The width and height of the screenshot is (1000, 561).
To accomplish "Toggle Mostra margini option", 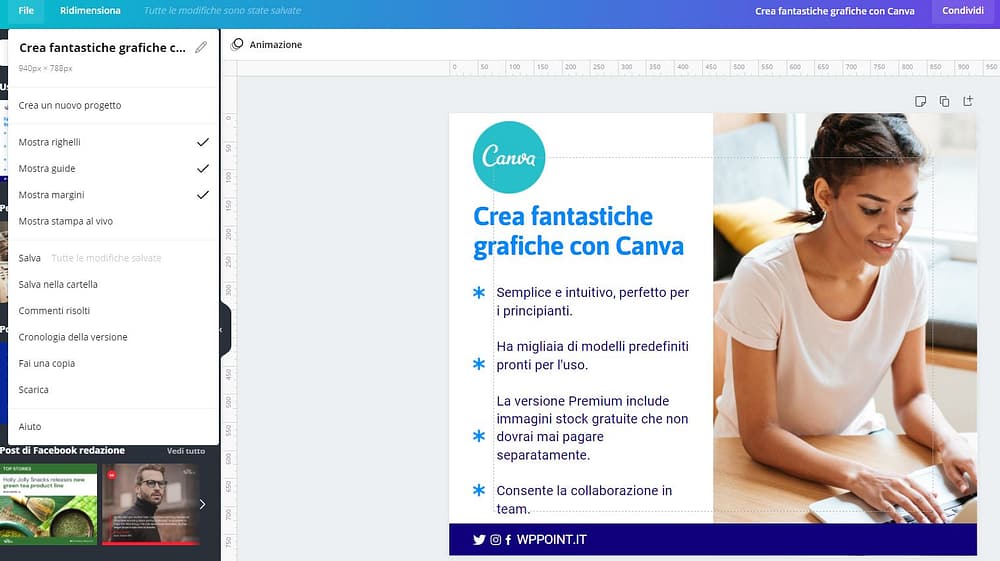I will click(114, 194).
